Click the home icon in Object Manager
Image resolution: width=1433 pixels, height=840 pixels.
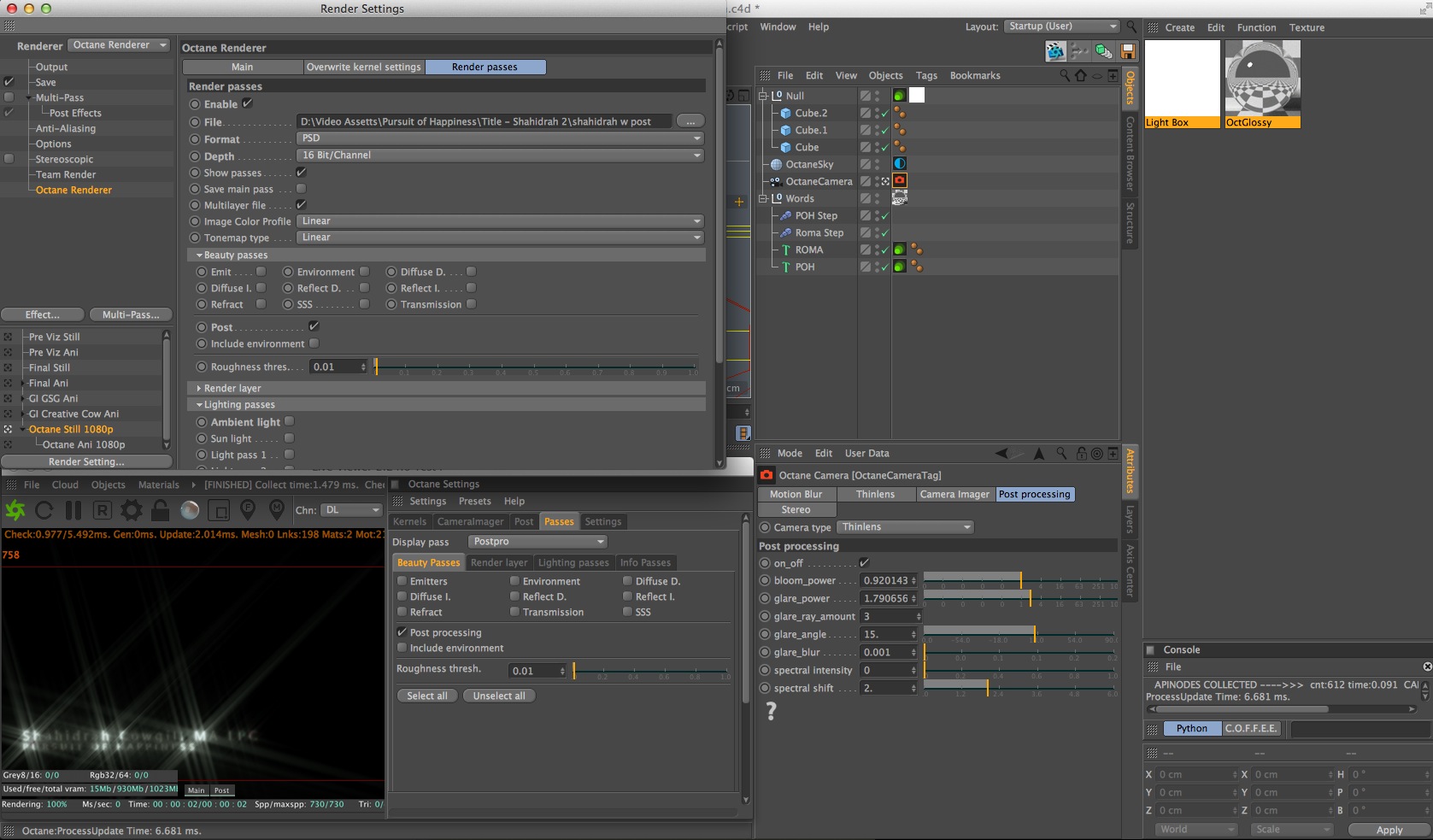coord(1081,75)
